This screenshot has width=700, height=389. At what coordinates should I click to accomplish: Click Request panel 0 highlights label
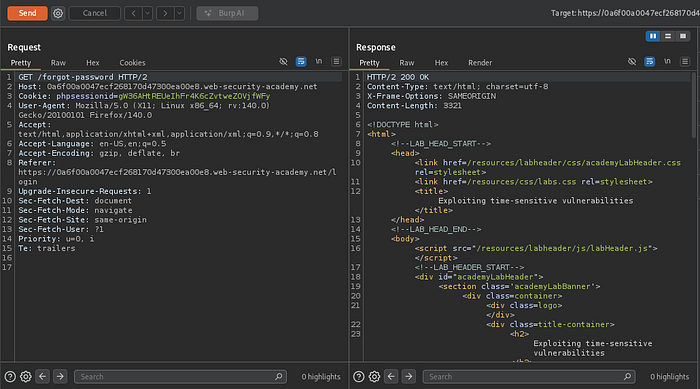(x=321, y=376)
